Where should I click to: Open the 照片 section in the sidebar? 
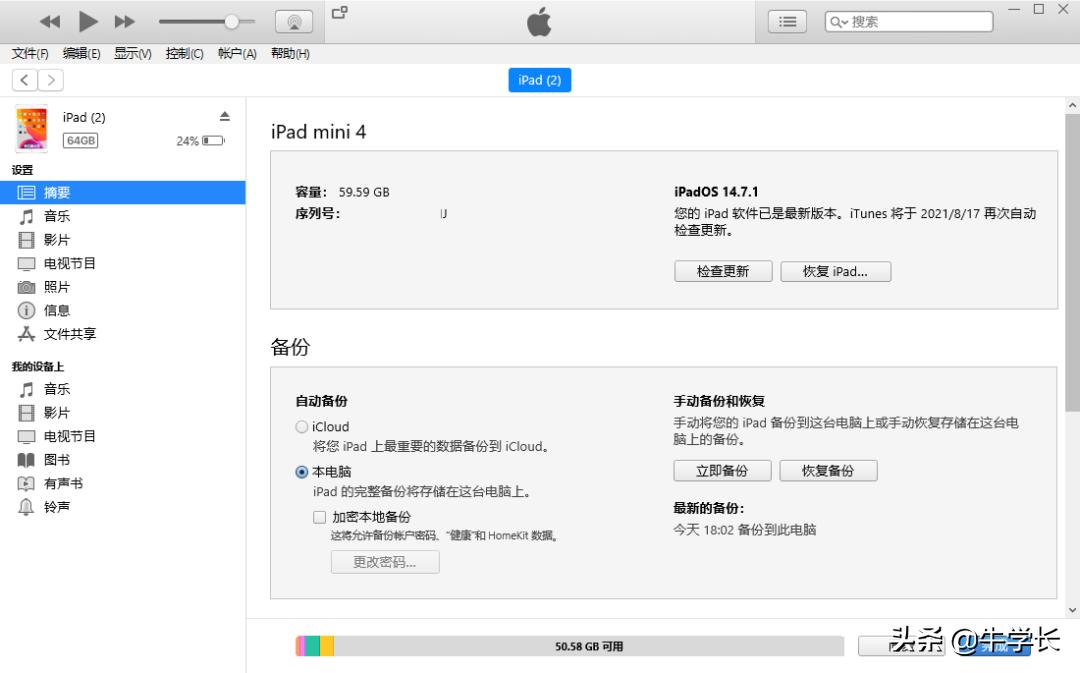(56, 287)
